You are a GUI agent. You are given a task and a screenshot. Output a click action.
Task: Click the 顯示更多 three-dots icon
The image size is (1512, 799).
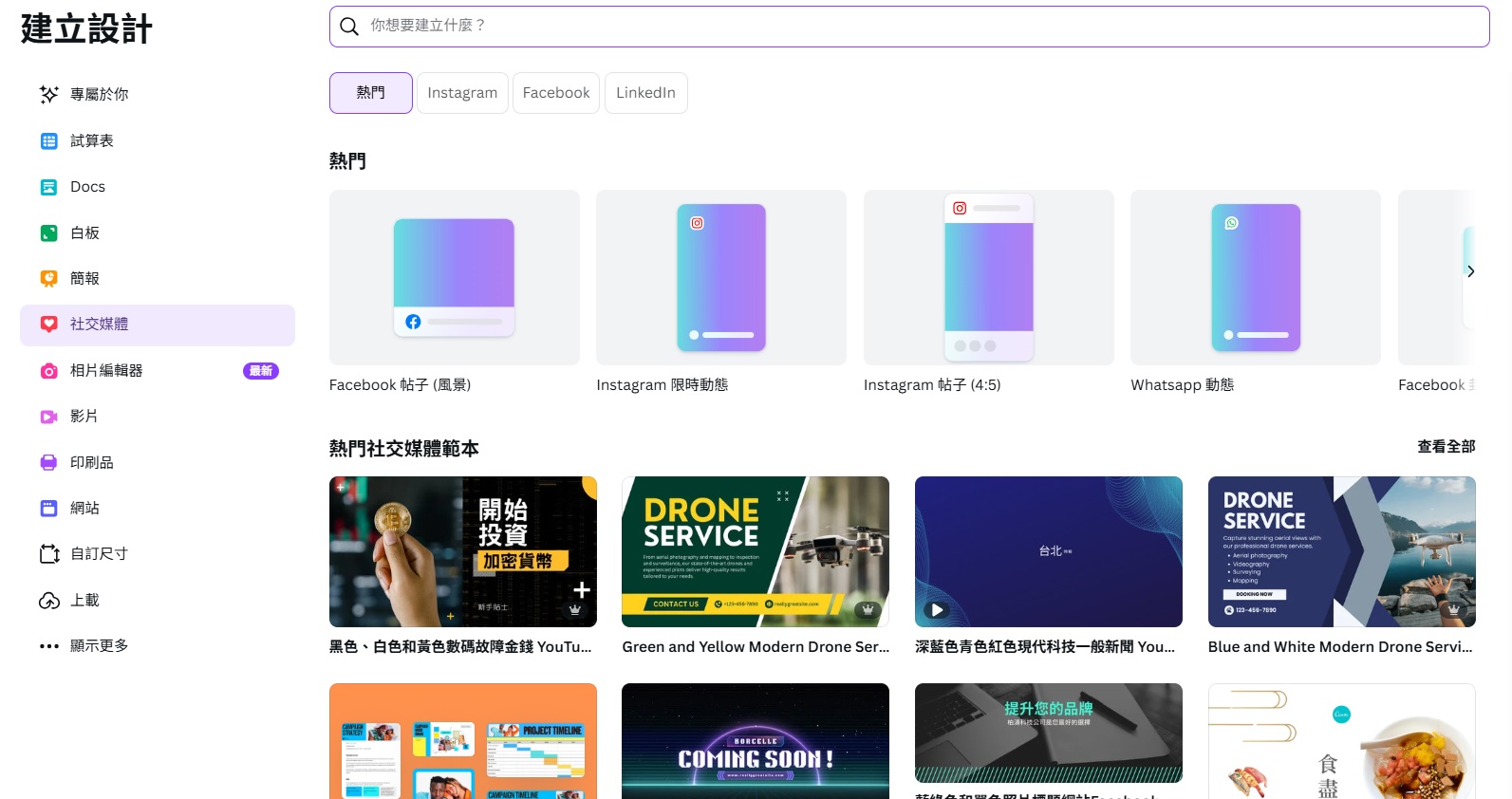pyautogui.click(x=49, y=645)
